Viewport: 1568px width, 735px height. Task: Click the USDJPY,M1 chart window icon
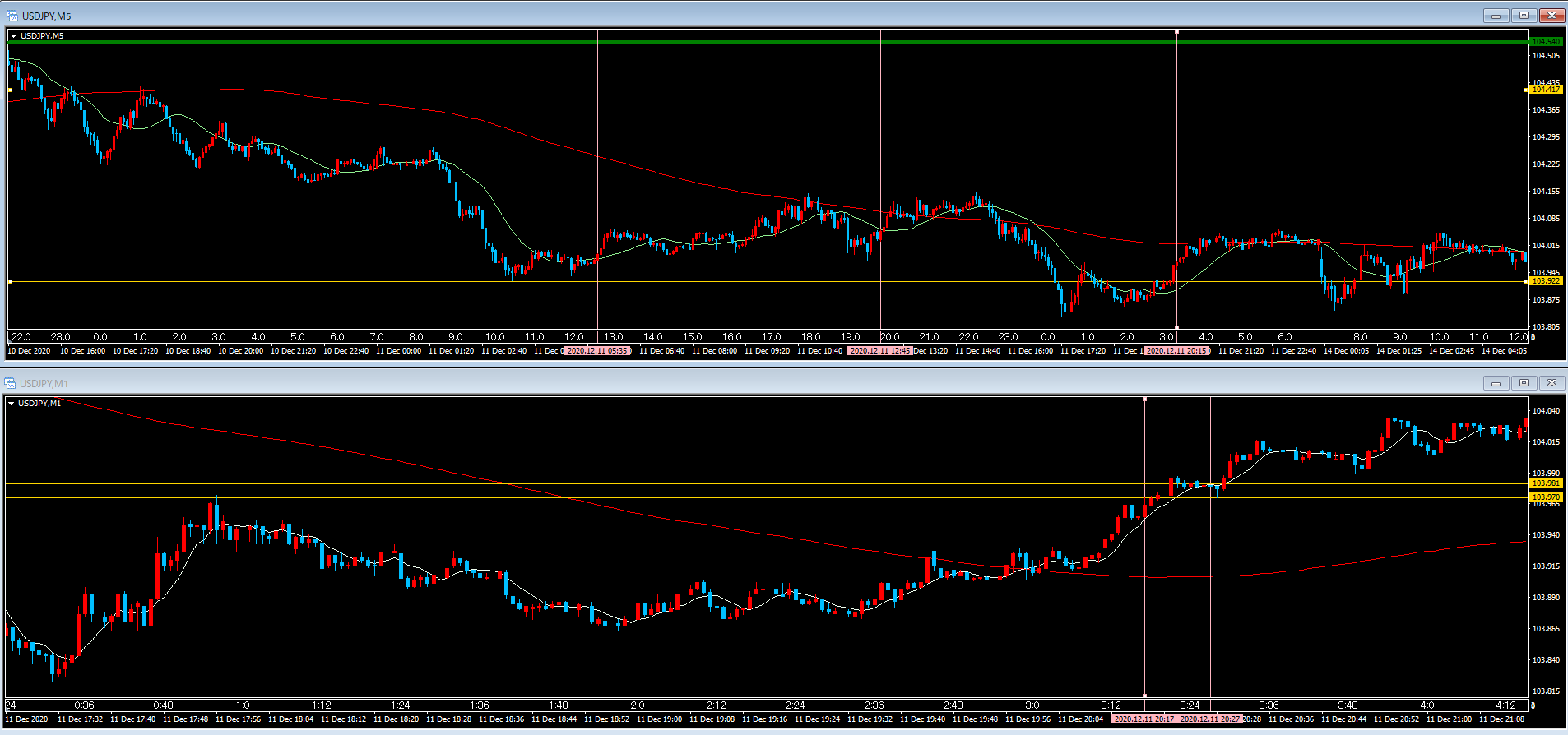[x=10, y=383]
